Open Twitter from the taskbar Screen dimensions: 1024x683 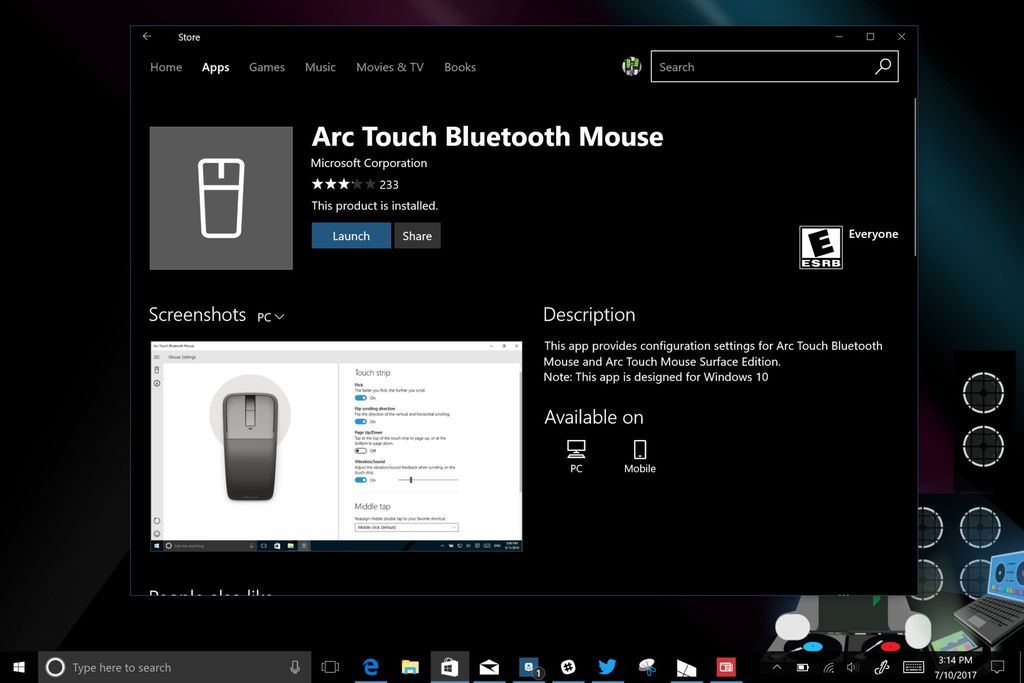(607, 667)
